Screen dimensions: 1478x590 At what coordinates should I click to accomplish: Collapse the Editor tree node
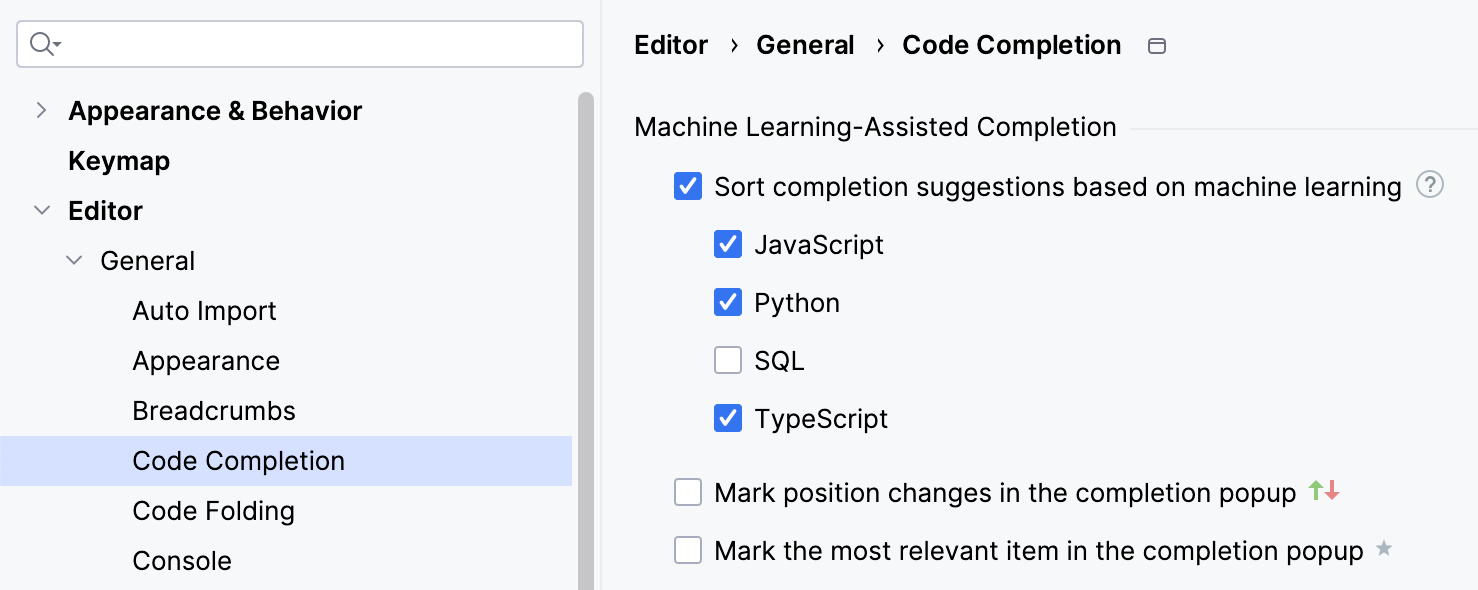41,211
